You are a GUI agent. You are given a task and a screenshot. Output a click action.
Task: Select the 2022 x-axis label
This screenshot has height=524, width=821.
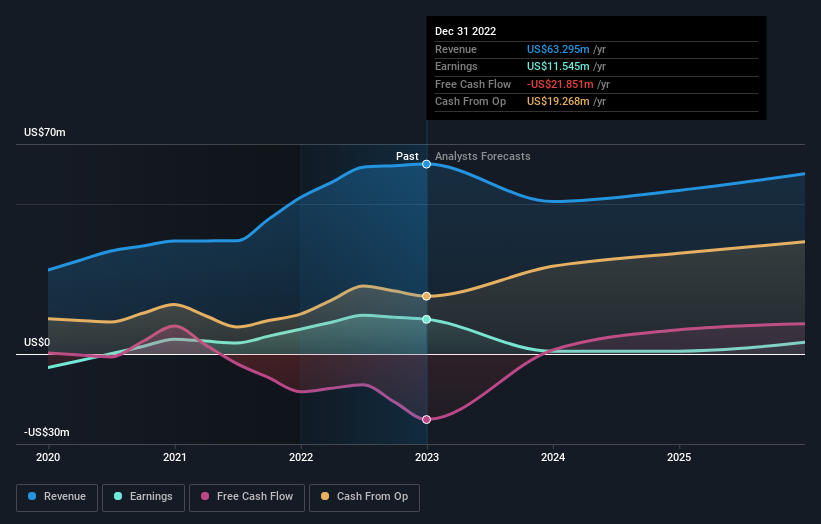pos(301,457)
